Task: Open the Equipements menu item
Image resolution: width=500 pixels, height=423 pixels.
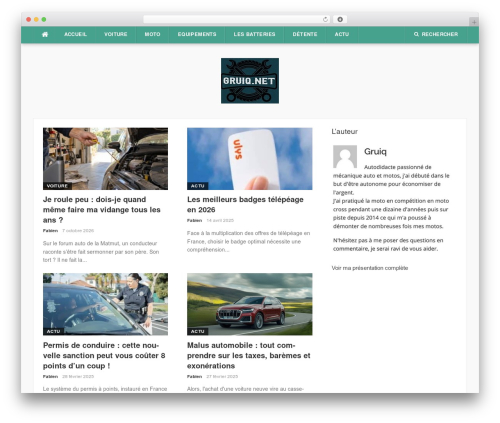Action: pyautogui.click(x=197, y=34)
